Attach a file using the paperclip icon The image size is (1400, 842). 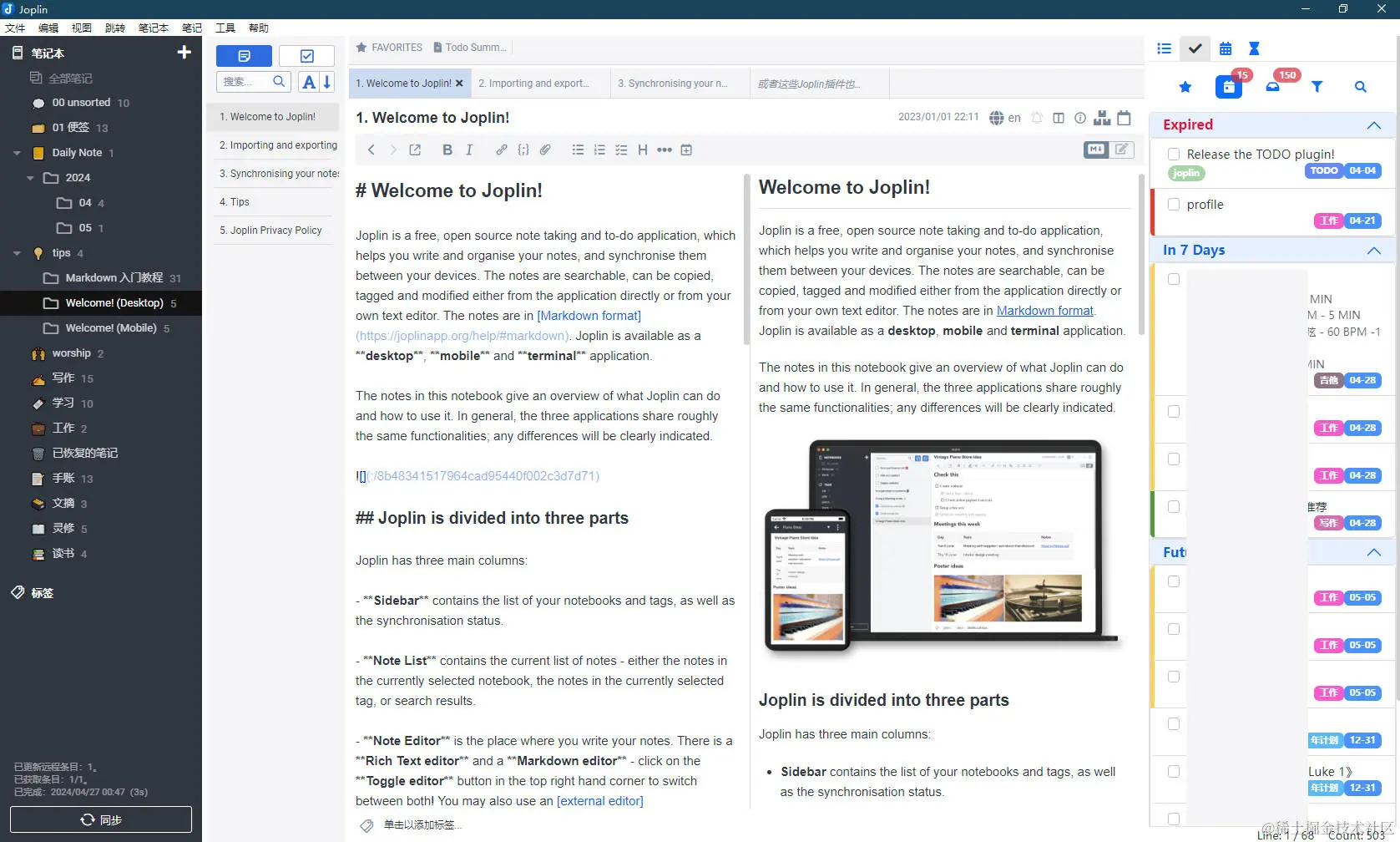[x=545, y=150]
